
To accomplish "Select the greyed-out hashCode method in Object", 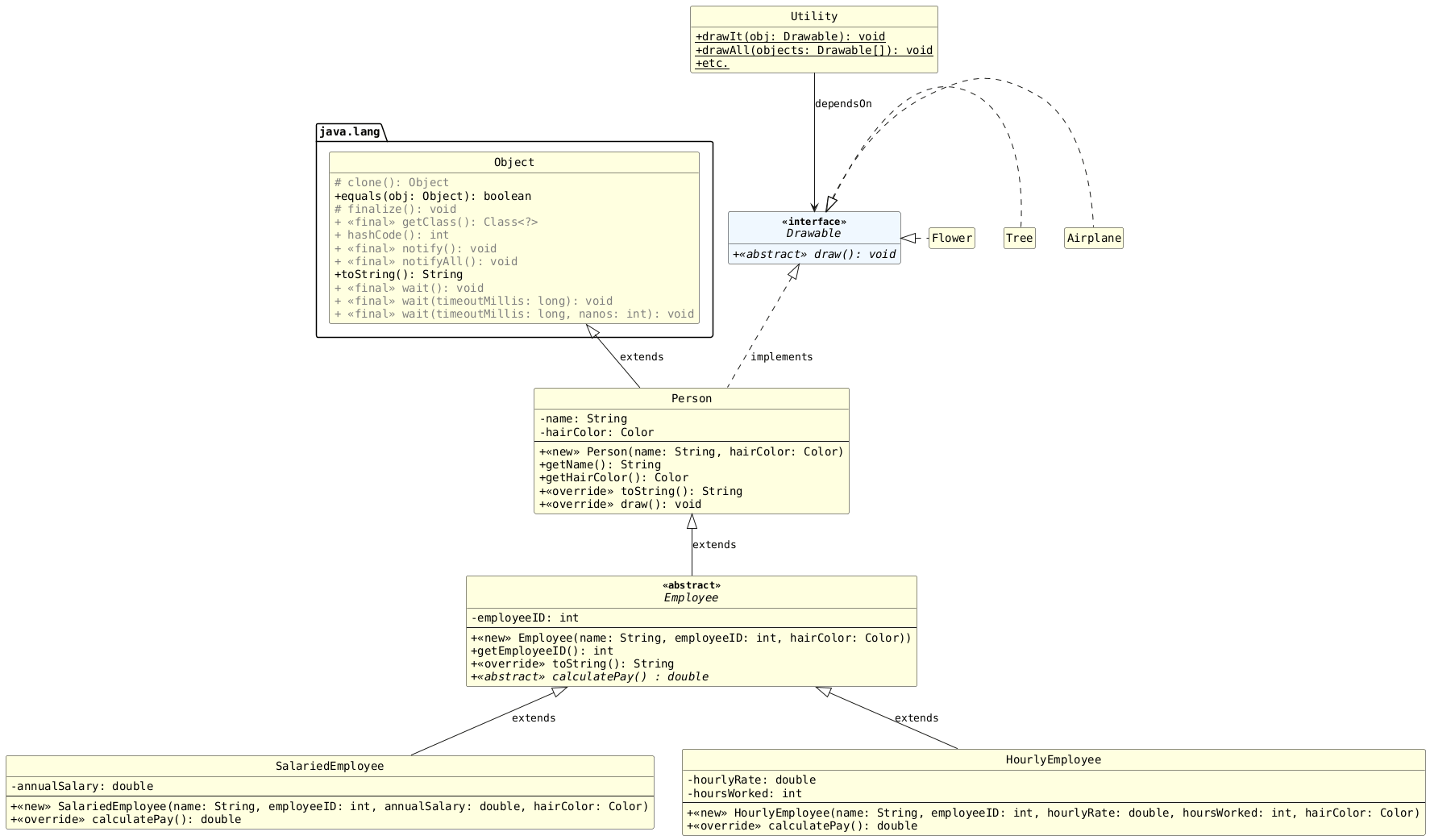I will (391, 235).
